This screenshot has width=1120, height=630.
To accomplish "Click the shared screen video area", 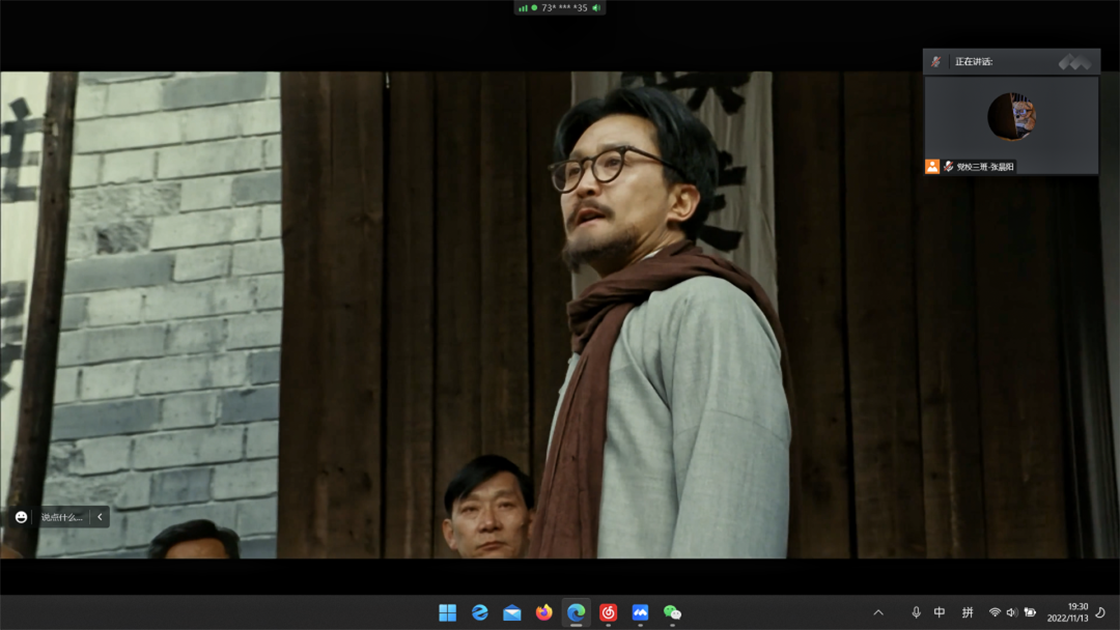I will coord(560,314).
